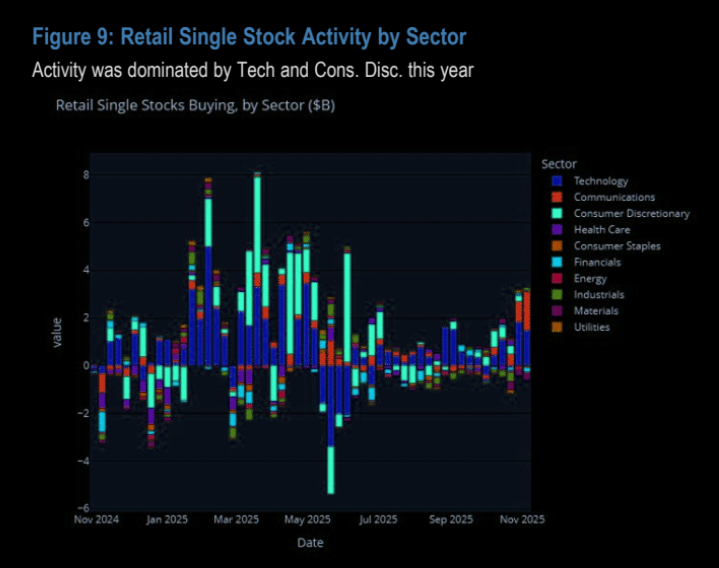Click the subtitle about Tech and Cons. Disc.
Screen dimensions: 719x568
(252, 71)
